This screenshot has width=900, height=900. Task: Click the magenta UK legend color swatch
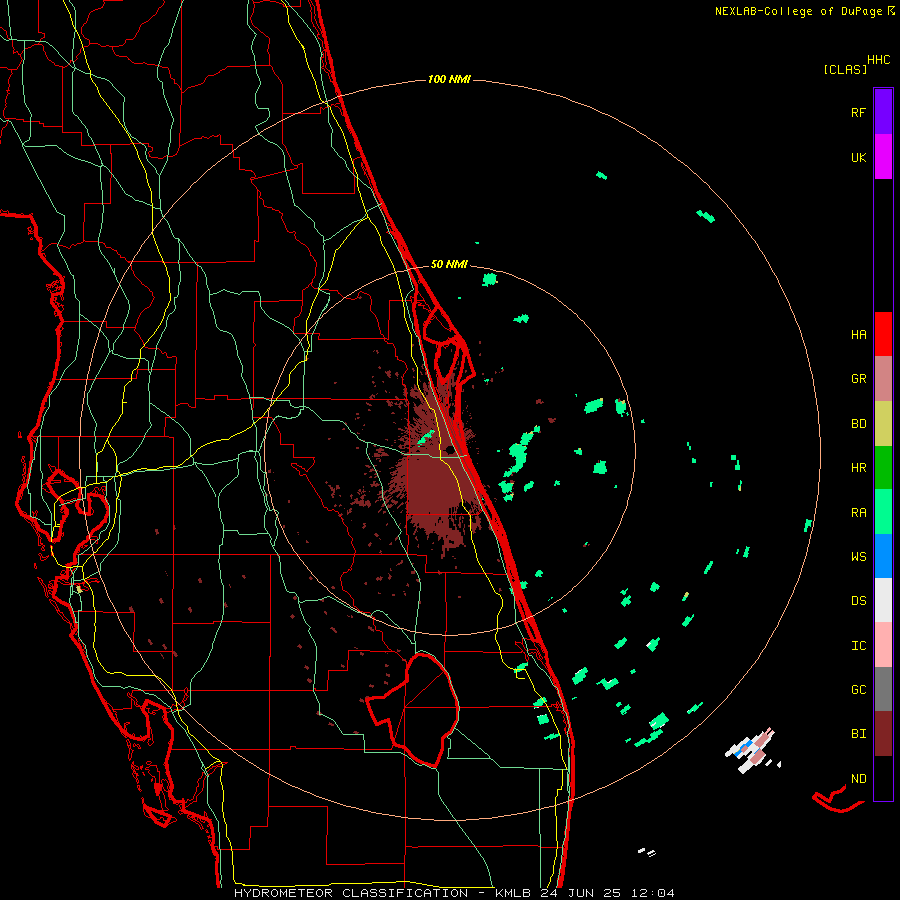tap(883, 157)
